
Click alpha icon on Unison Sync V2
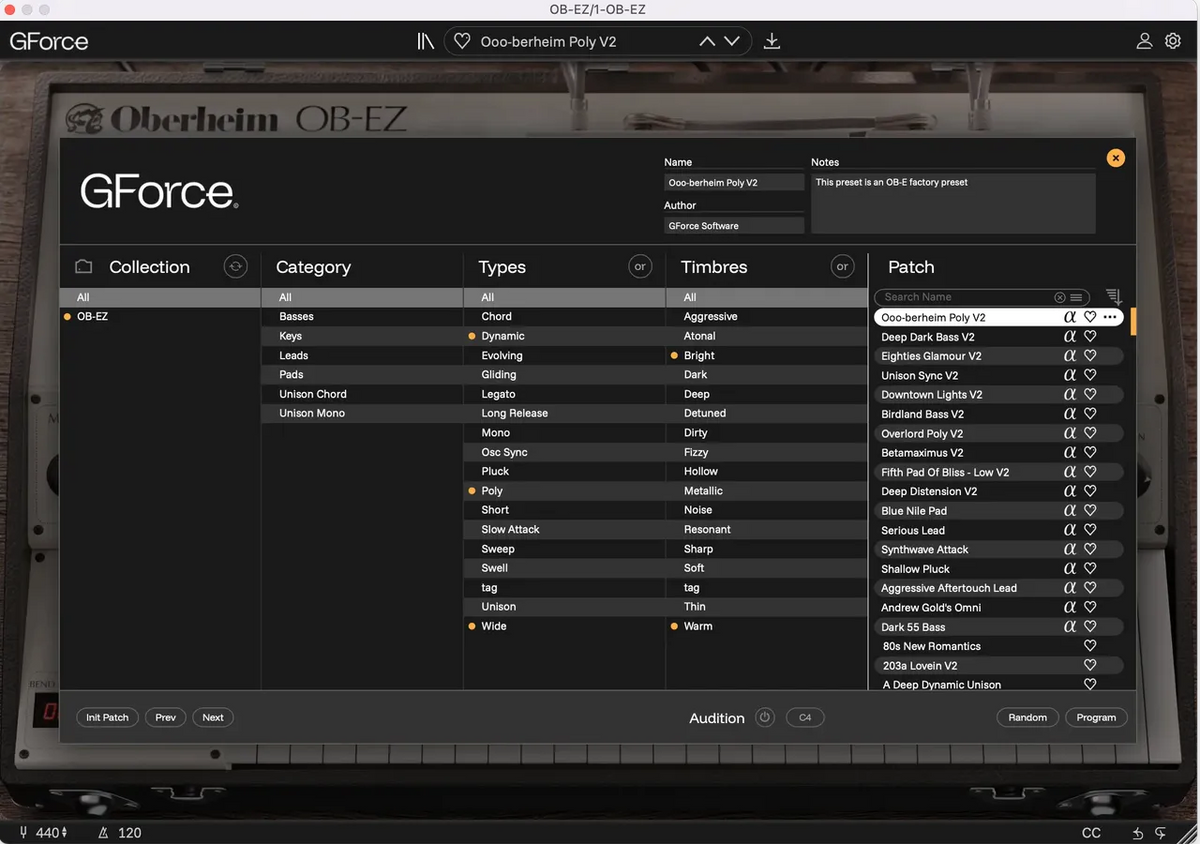tap(1070, 375)
